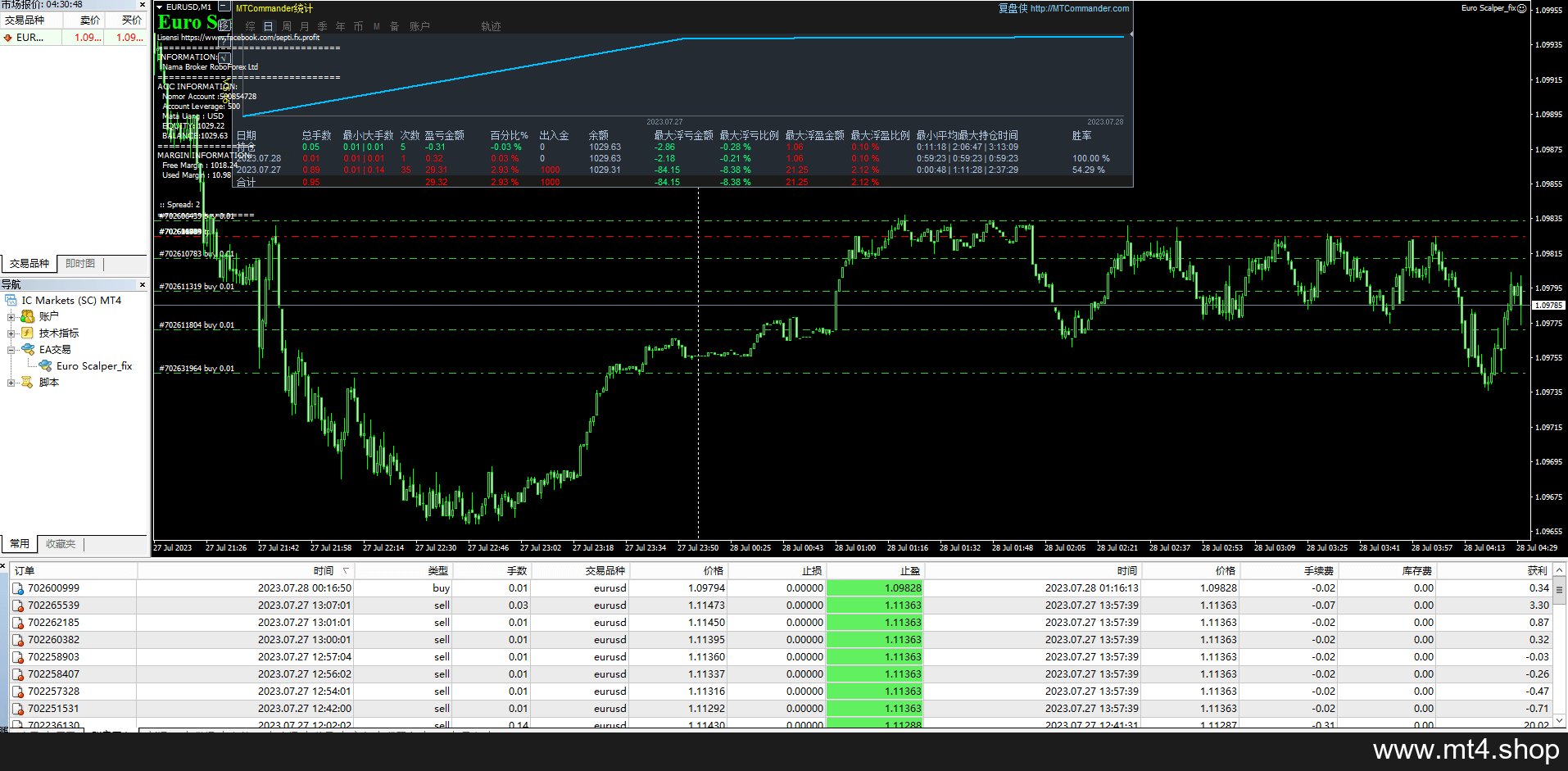Screen dimensions: 1568x771
Task: Select the 日 daily tab in MTCommander
Action: [x=268, y=26]
